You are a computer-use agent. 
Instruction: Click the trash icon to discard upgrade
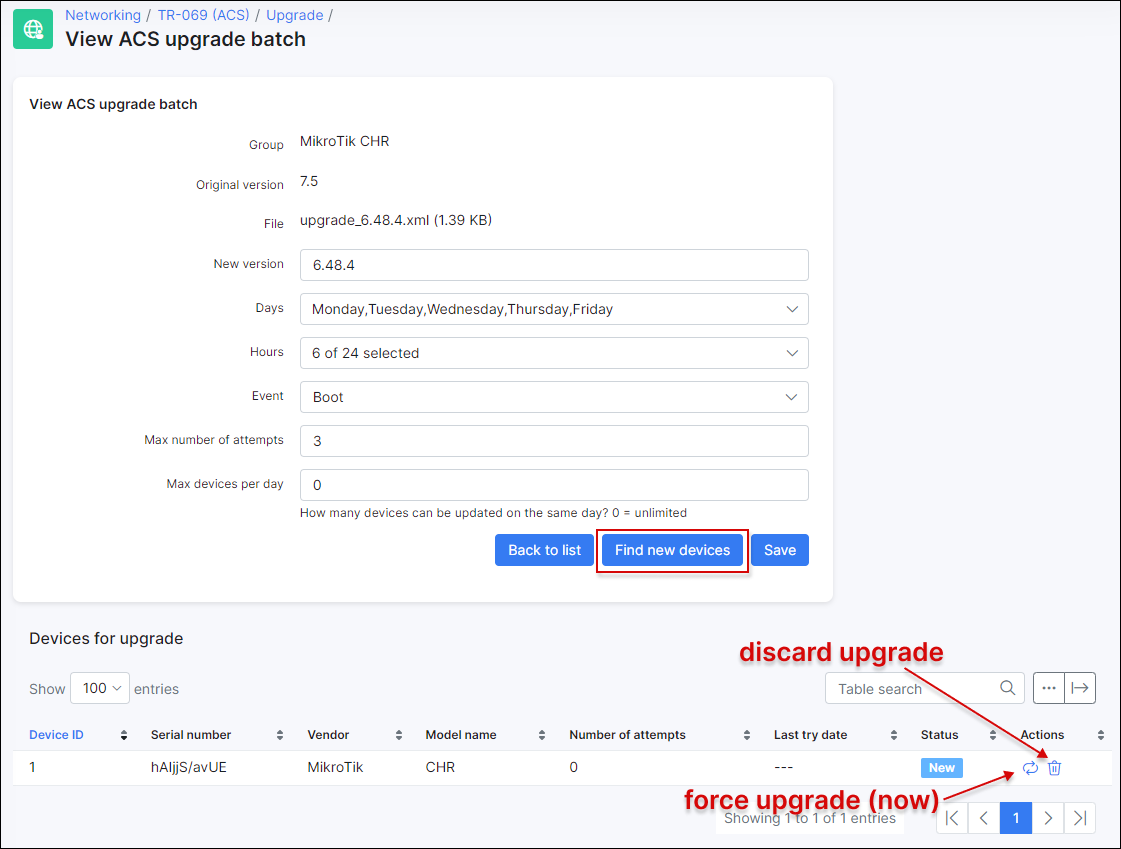(1054, 768)
